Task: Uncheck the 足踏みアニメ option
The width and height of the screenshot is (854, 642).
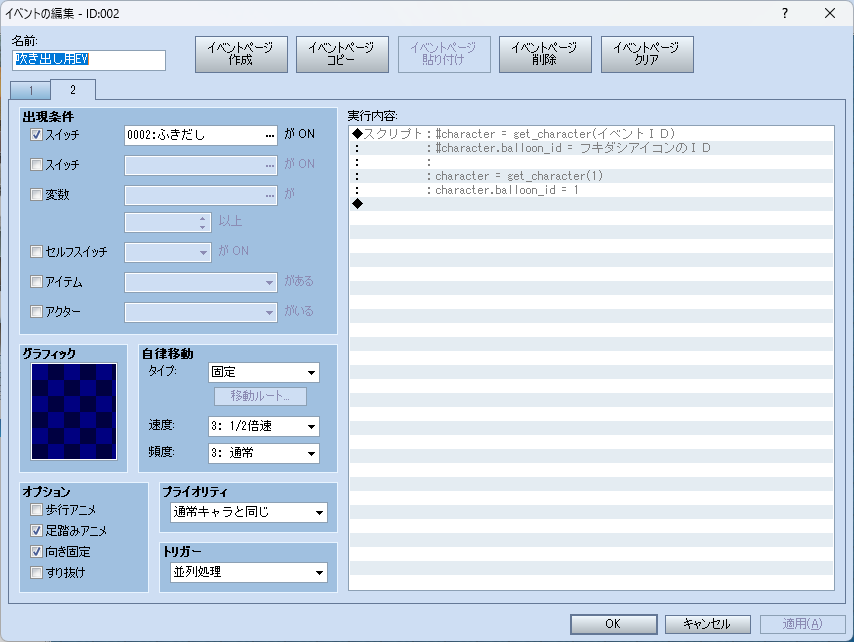Action: point(36,530)
